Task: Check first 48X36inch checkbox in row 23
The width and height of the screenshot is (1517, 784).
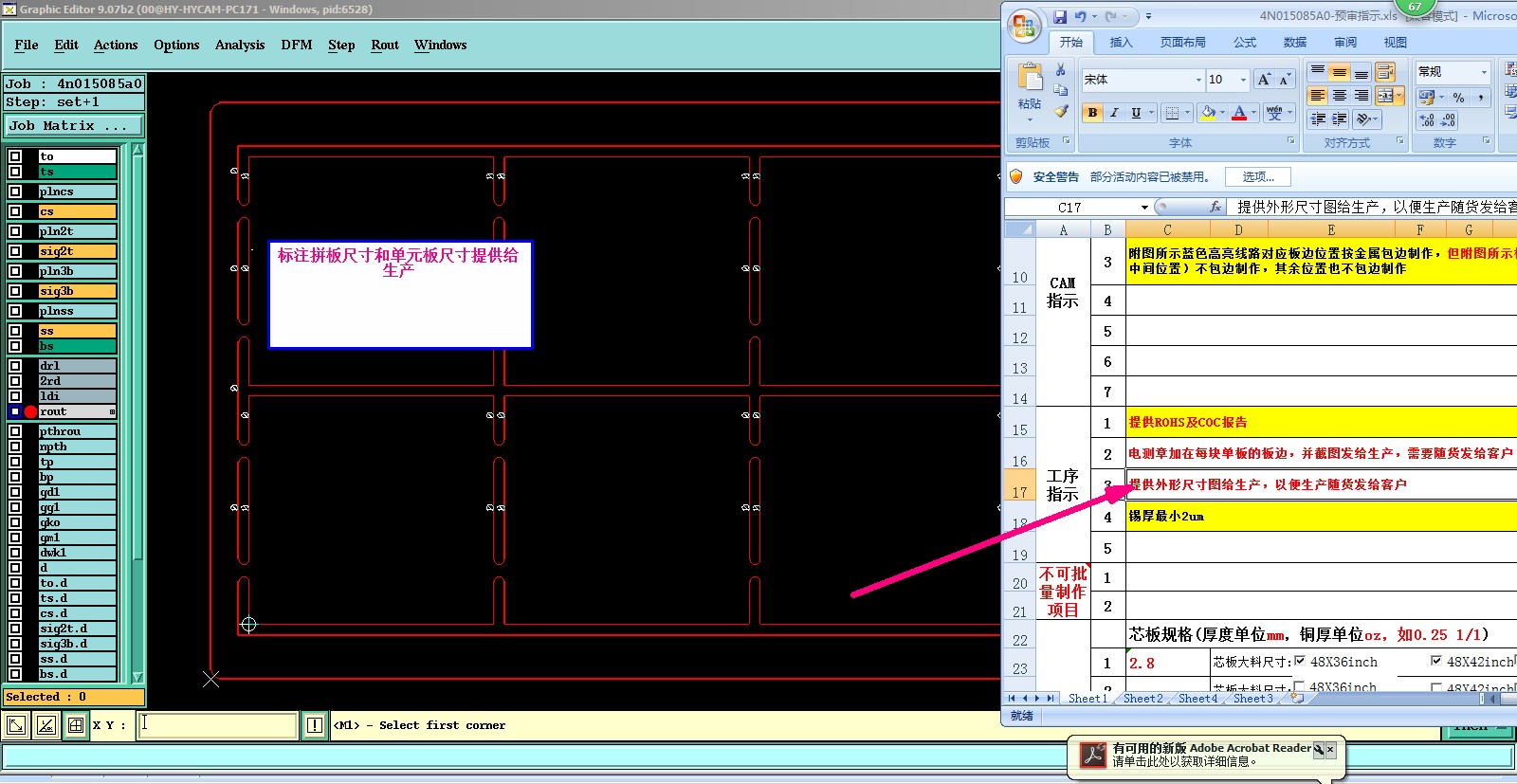Action: (x=1300, y=662)
